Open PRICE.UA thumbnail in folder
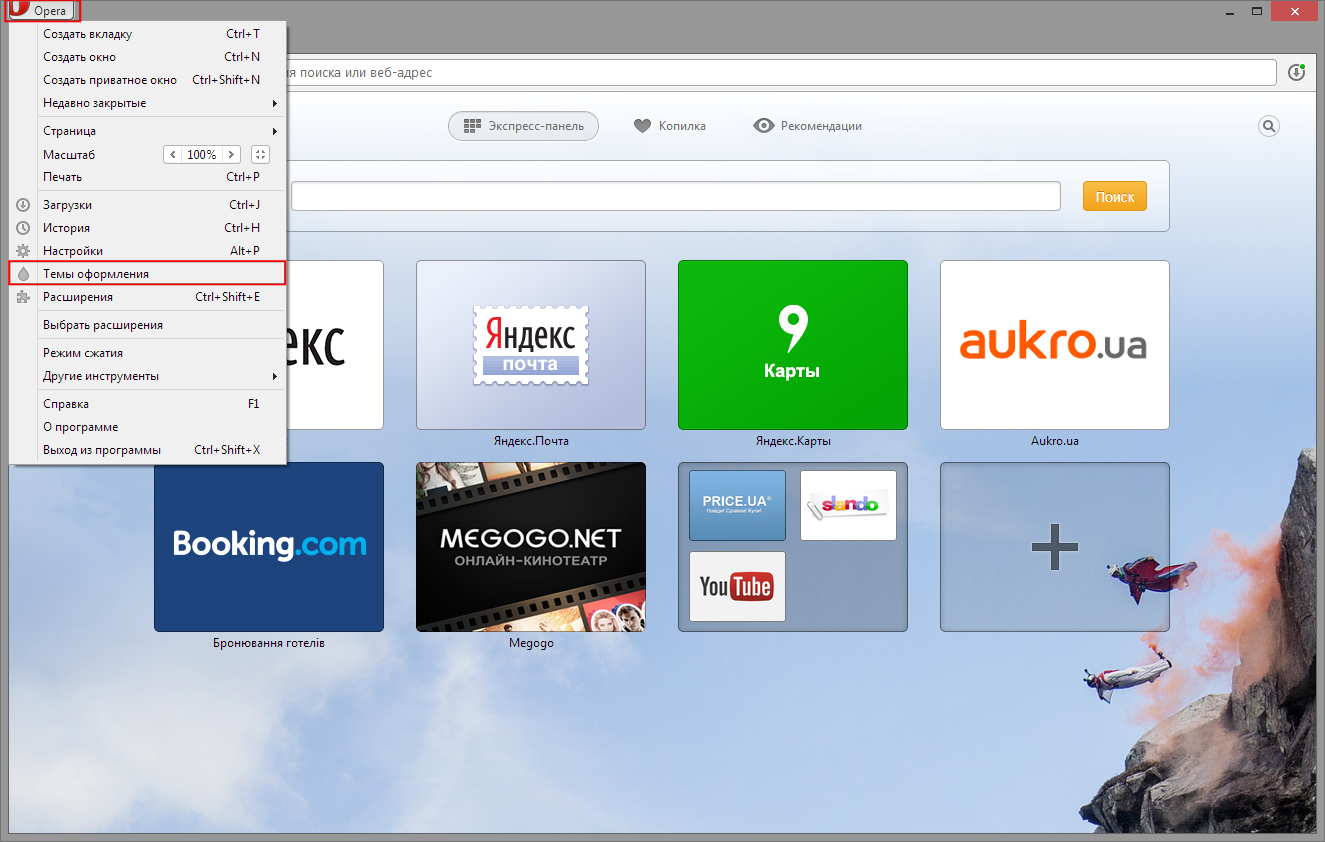Viewport: 1325px width, 842px height. pos(738,506)
